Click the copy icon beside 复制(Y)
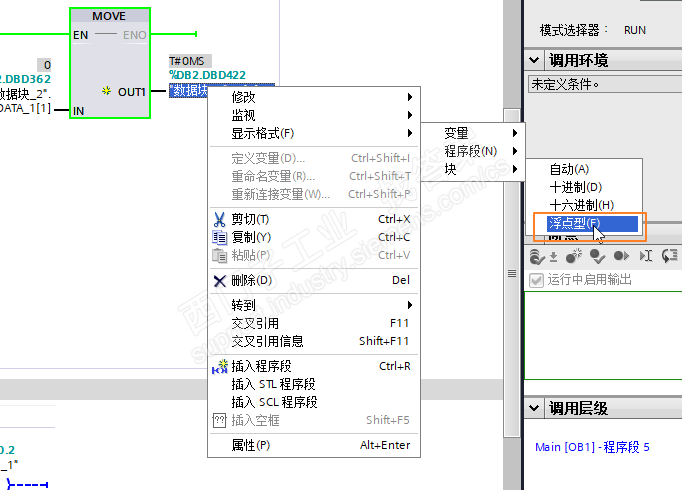The width and height of the screenshot is (682, 490). point(220,237)
